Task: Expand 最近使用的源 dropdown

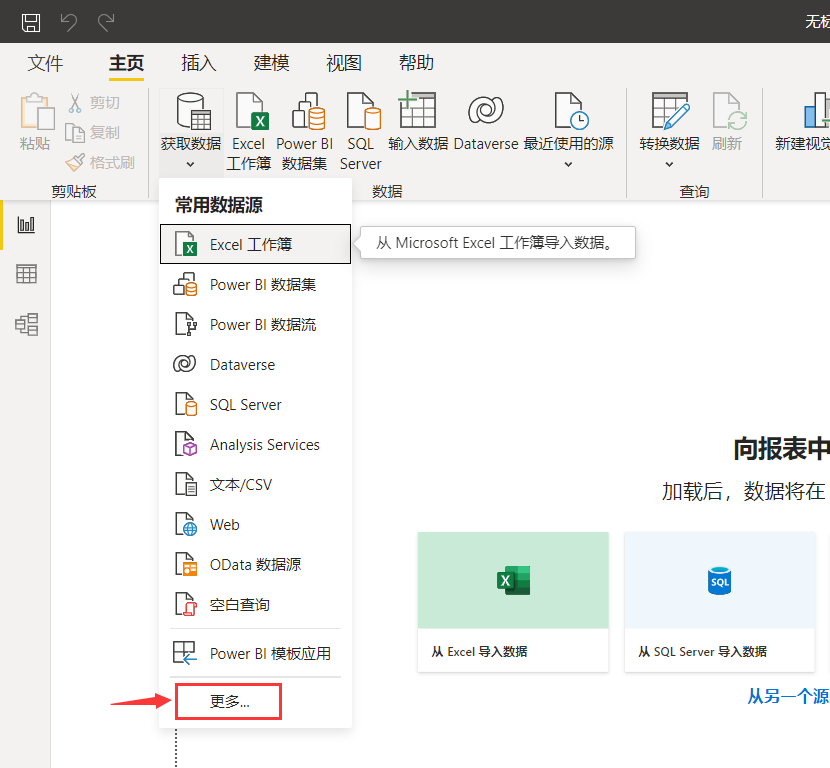Action: tap(568, 164)
